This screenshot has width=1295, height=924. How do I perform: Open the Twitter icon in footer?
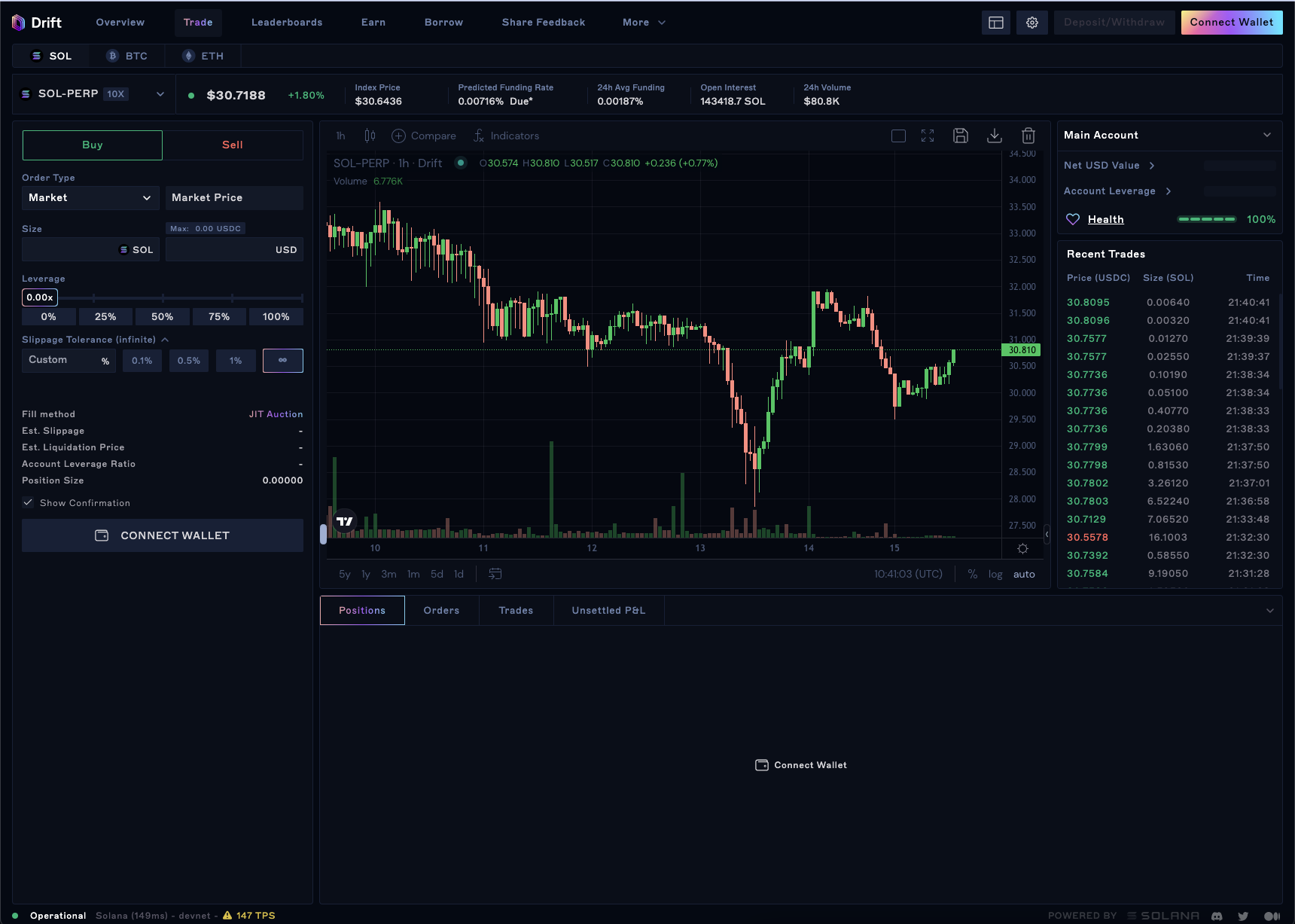(x=1243, y=916)
